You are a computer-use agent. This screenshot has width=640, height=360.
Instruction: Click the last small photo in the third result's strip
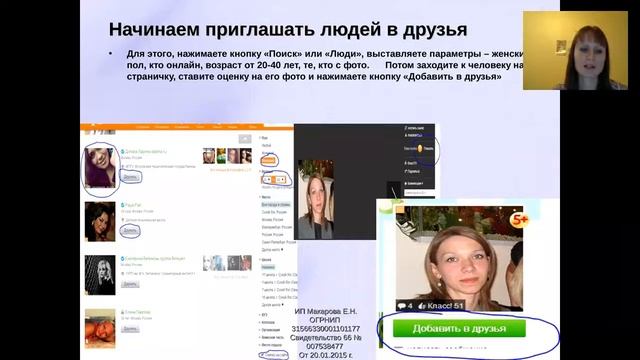(x=246, y=263)
